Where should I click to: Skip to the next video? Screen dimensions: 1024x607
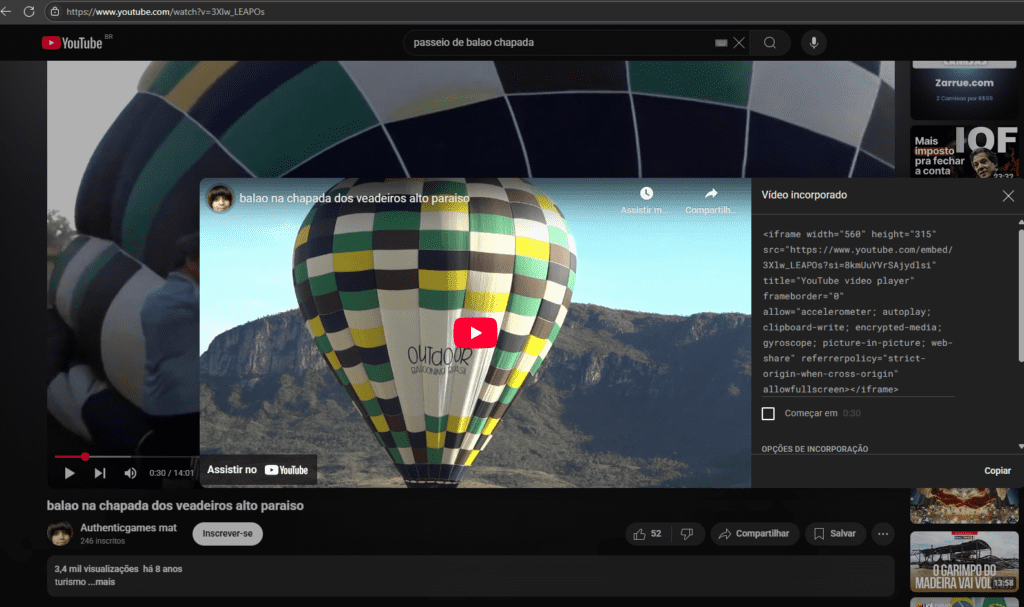[100, 473]
